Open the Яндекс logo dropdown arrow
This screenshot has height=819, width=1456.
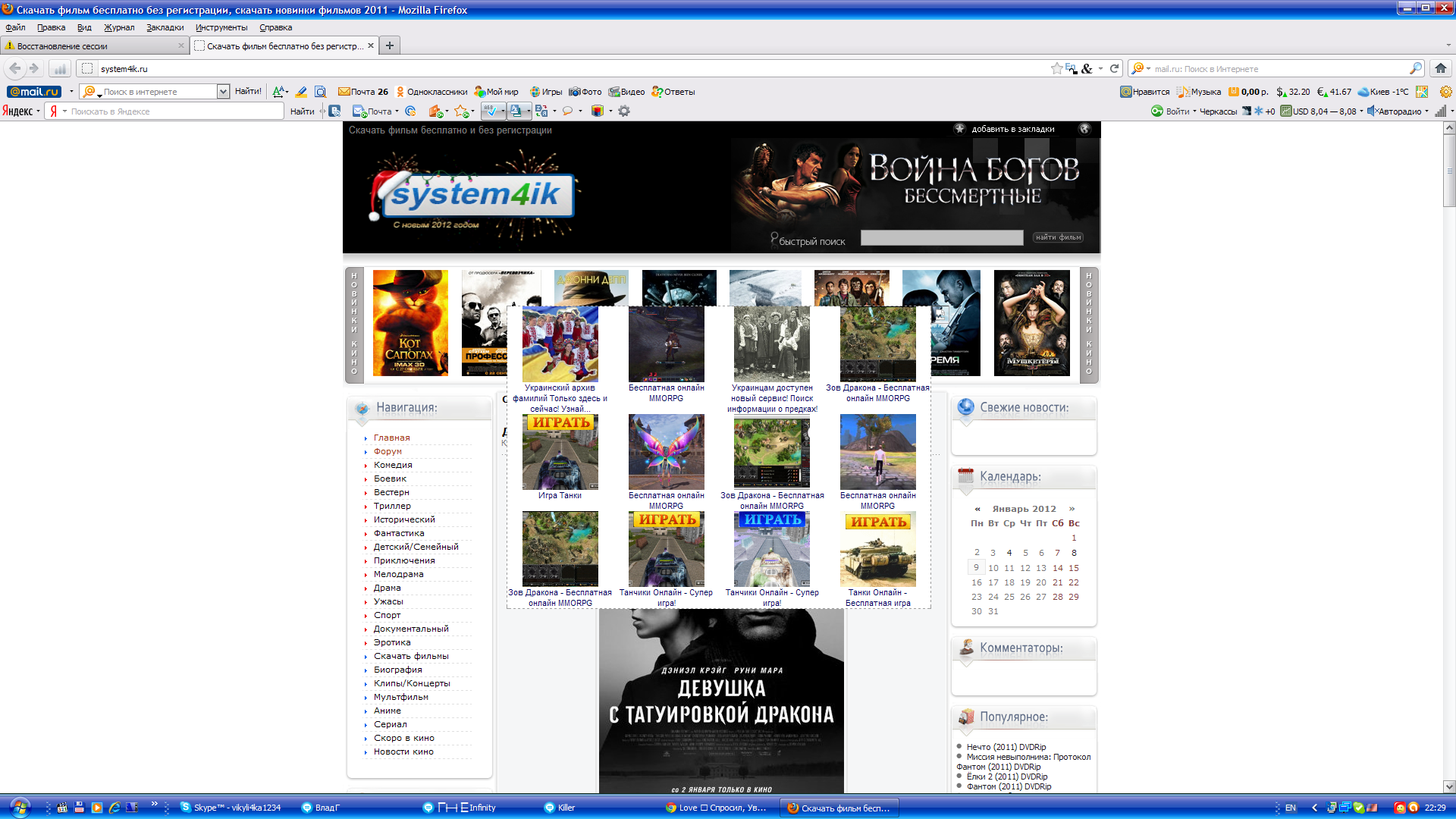[38, 111]
